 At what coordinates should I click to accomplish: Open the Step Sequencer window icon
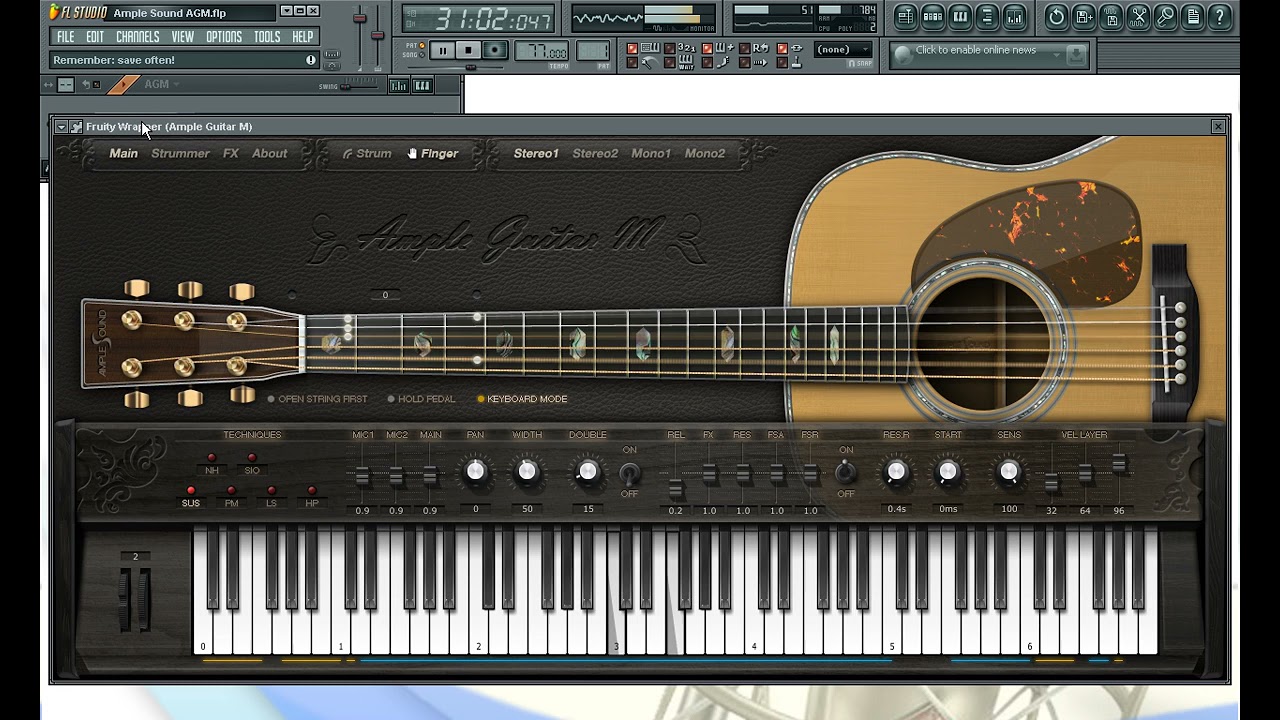[x=933, y=16]
